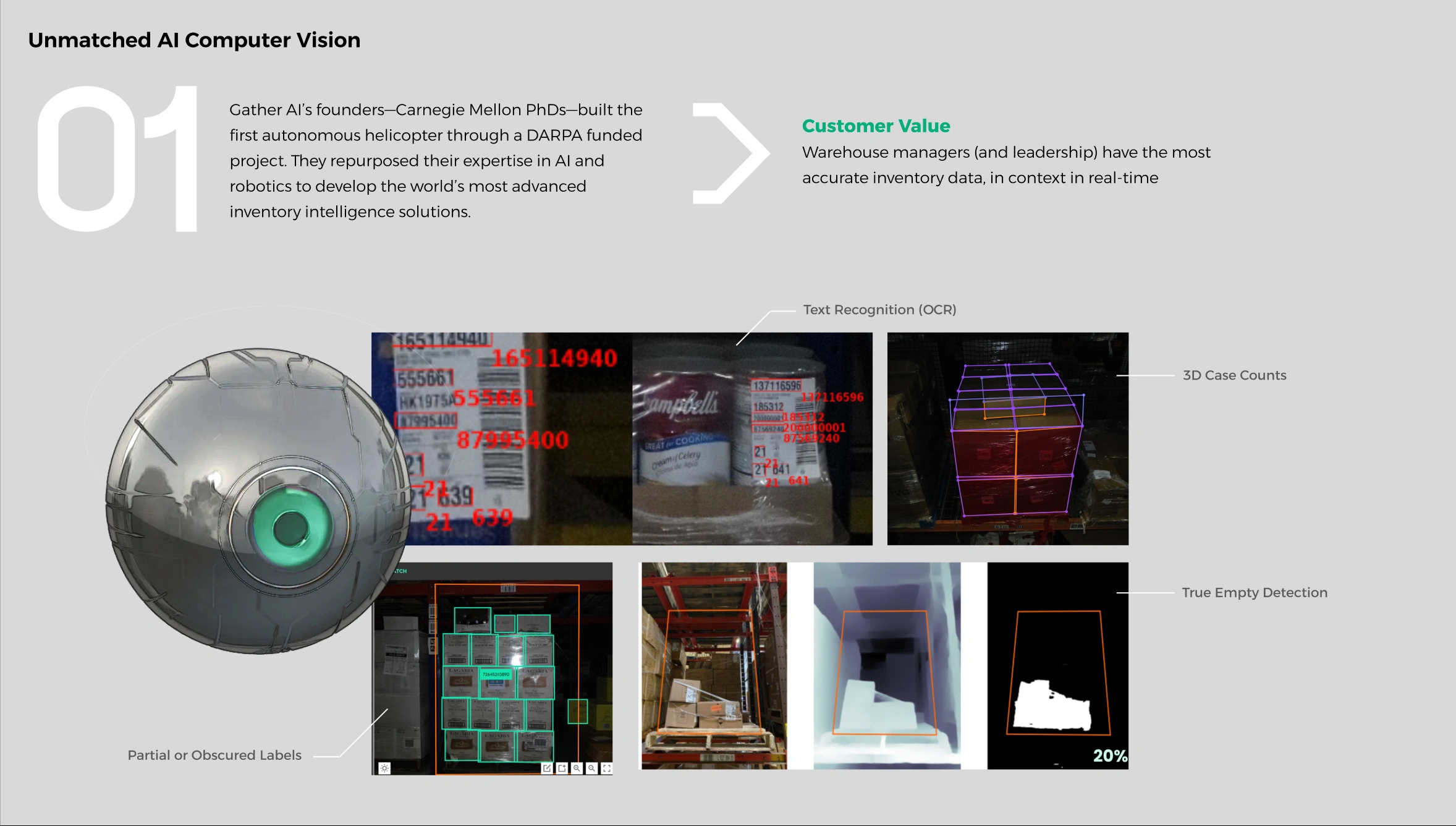Click the 20% empty detection mask image

(x=1057, y=666)
